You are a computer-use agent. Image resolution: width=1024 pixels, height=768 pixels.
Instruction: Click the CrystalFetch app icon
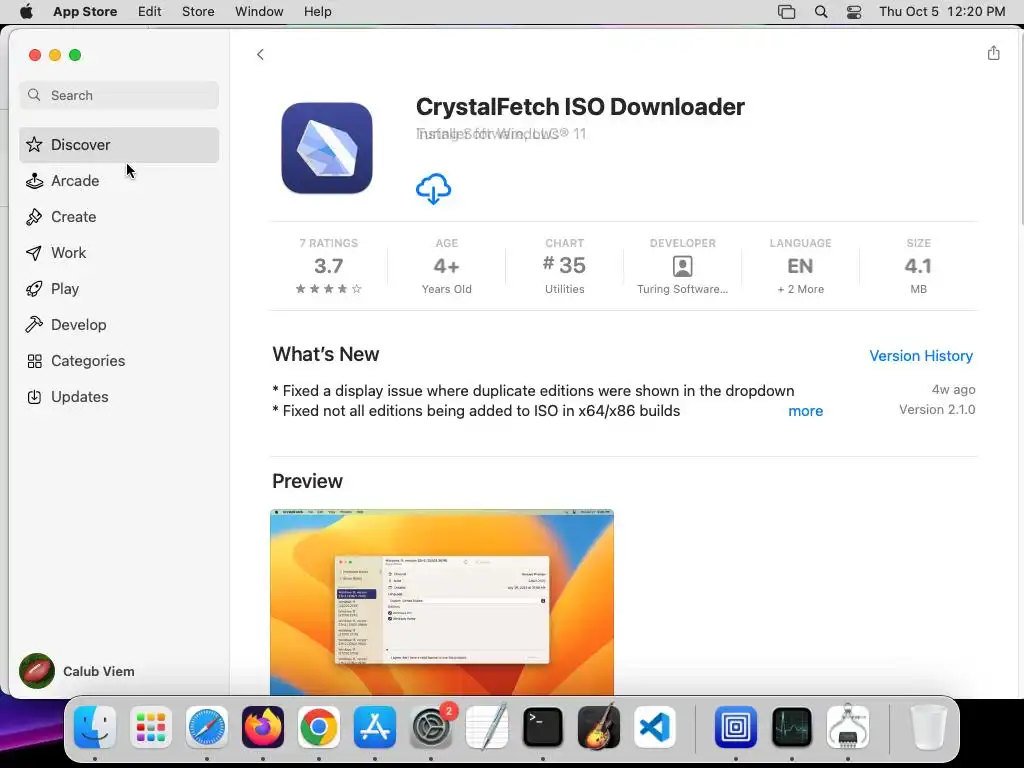327,148
